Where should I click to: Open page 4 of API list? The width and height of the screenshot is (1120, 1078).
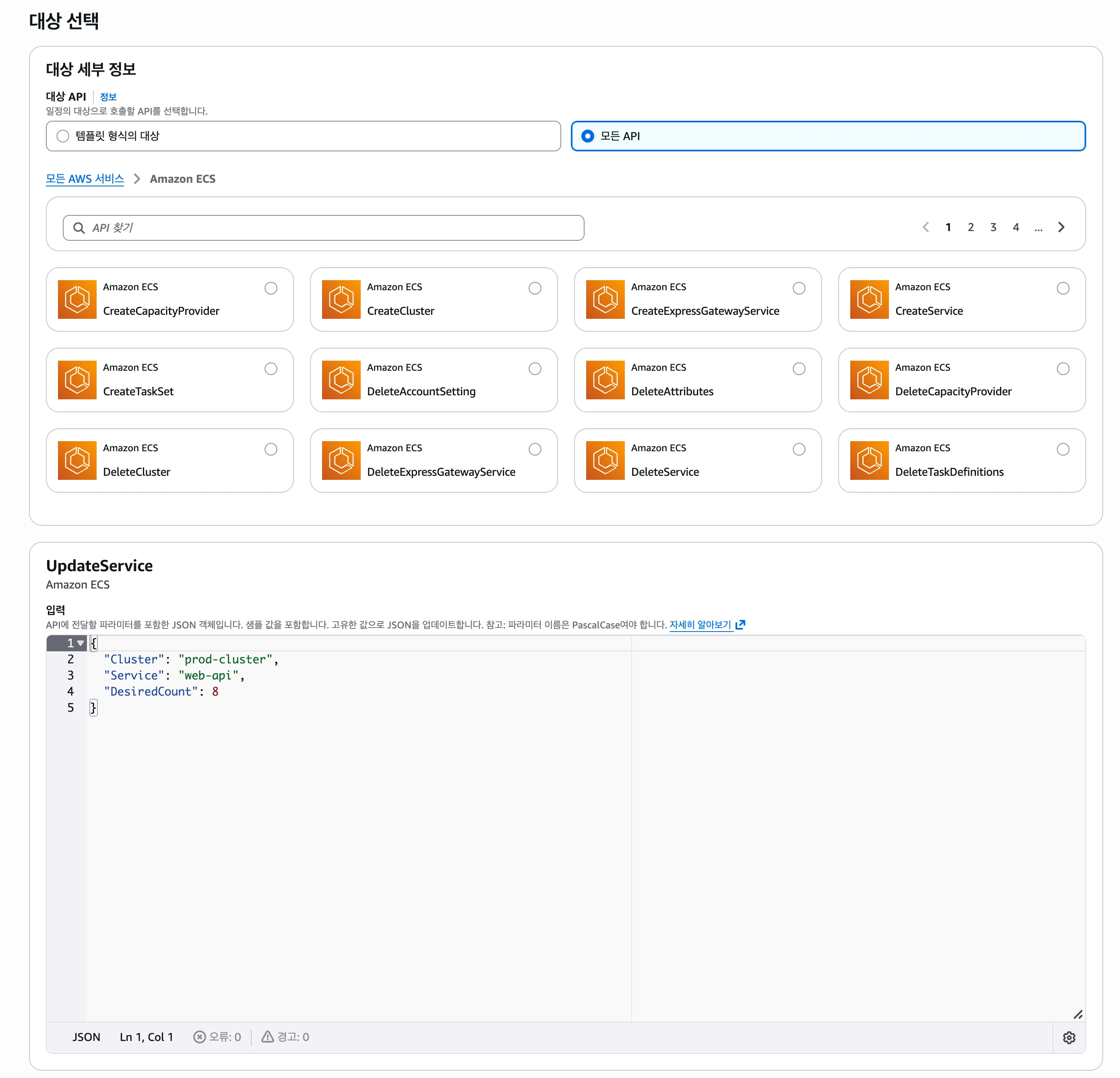tap(1016, 227)
